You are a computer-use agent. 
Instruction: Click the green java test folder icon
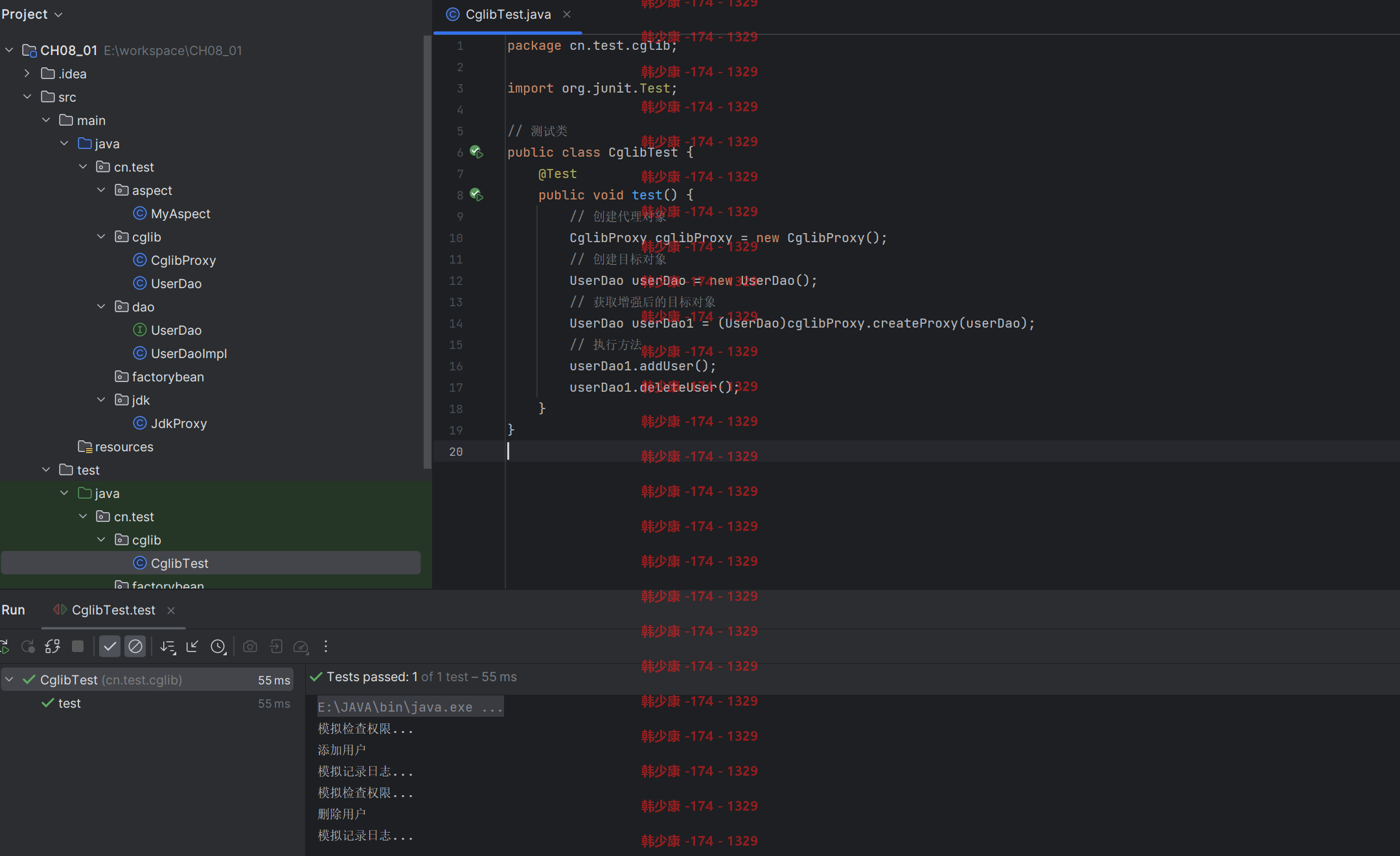pyautogui.click(x=84, y=493)
